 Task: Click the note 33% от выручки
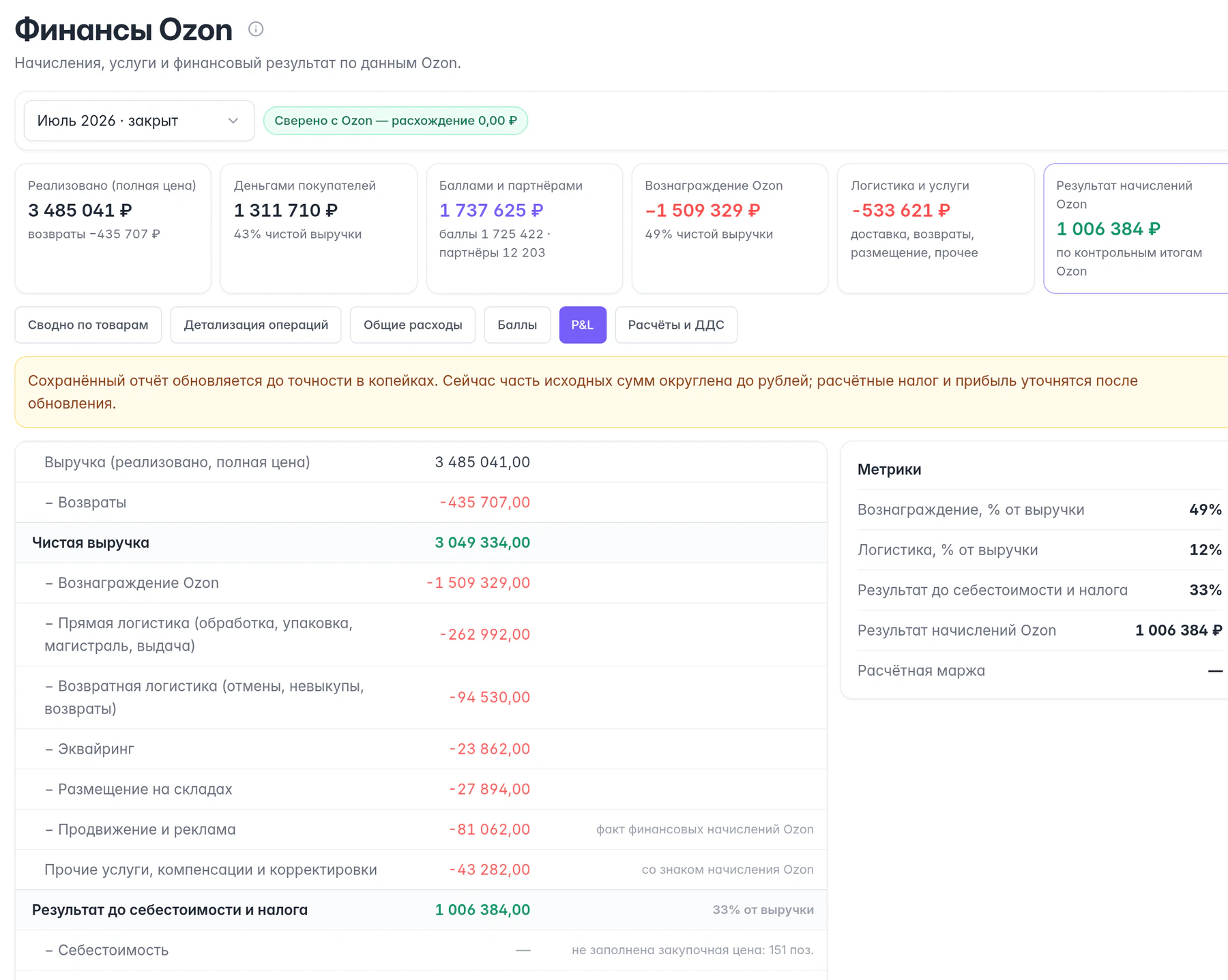763,910
